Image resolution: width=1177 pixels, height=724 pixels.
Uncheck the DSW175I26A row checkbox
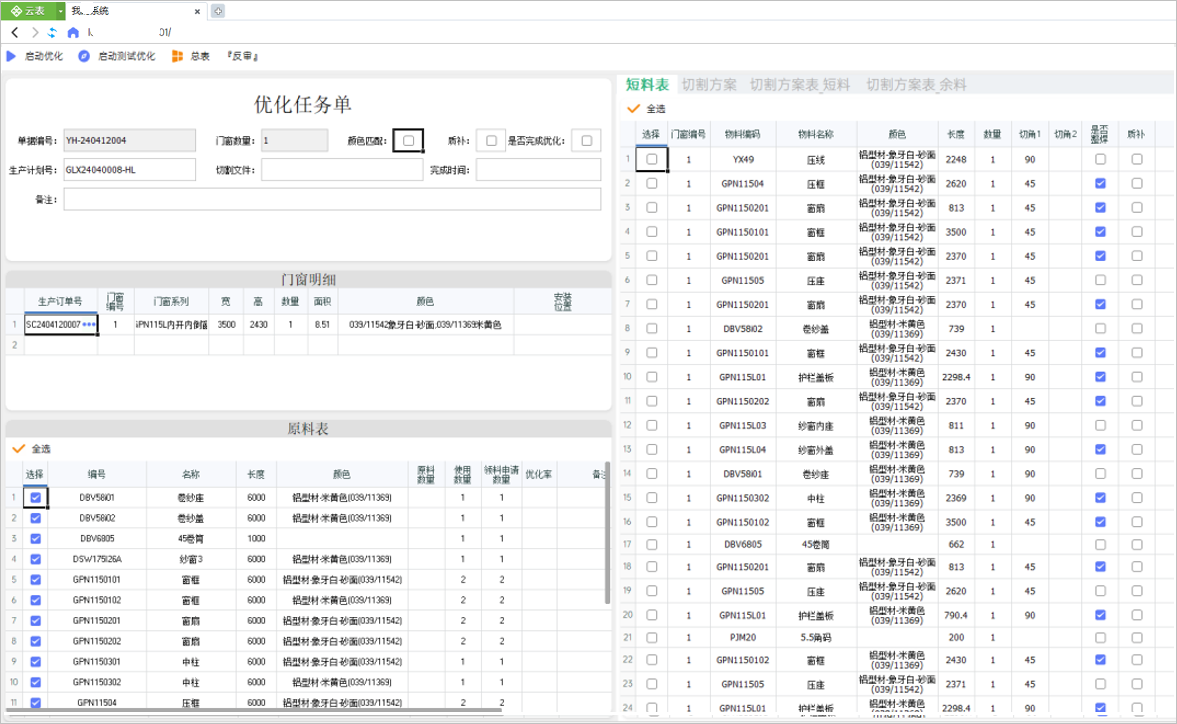pyautogui.click(x=35, y=559)
